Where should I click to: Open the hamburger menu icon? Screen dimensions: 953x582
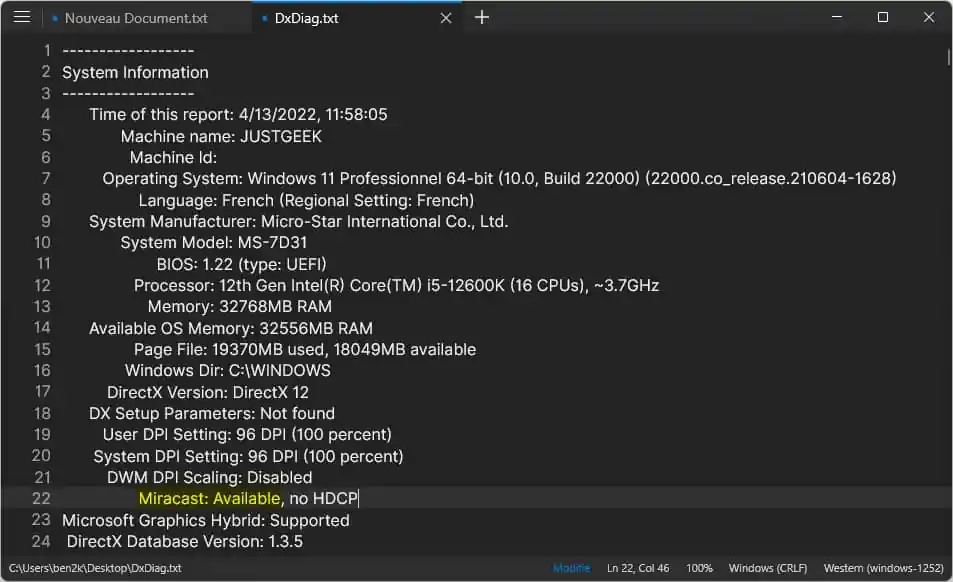[22, 17]
